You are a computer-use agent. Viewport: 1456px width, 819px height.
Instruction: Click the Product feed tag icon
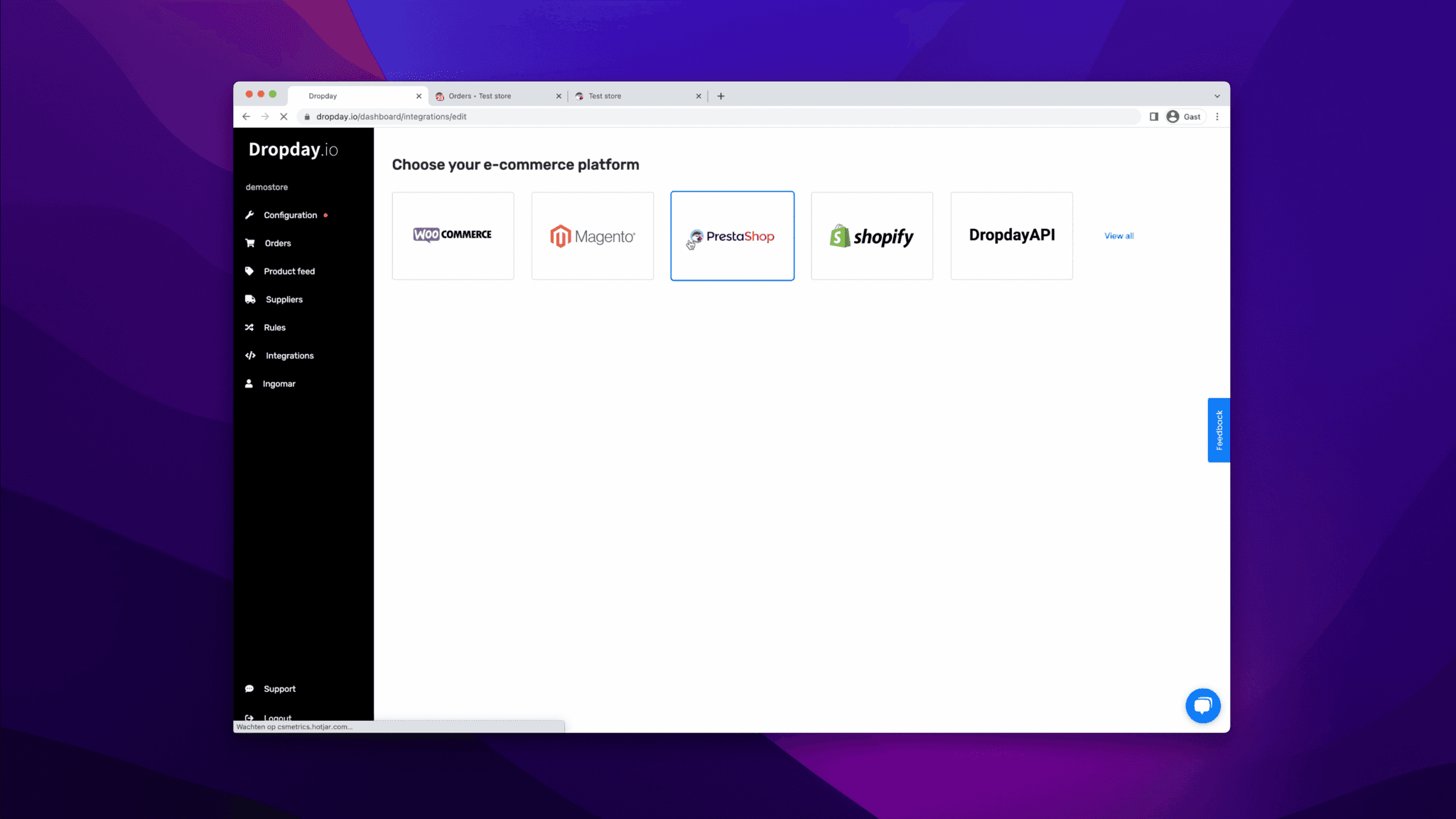tap(249, 271)
